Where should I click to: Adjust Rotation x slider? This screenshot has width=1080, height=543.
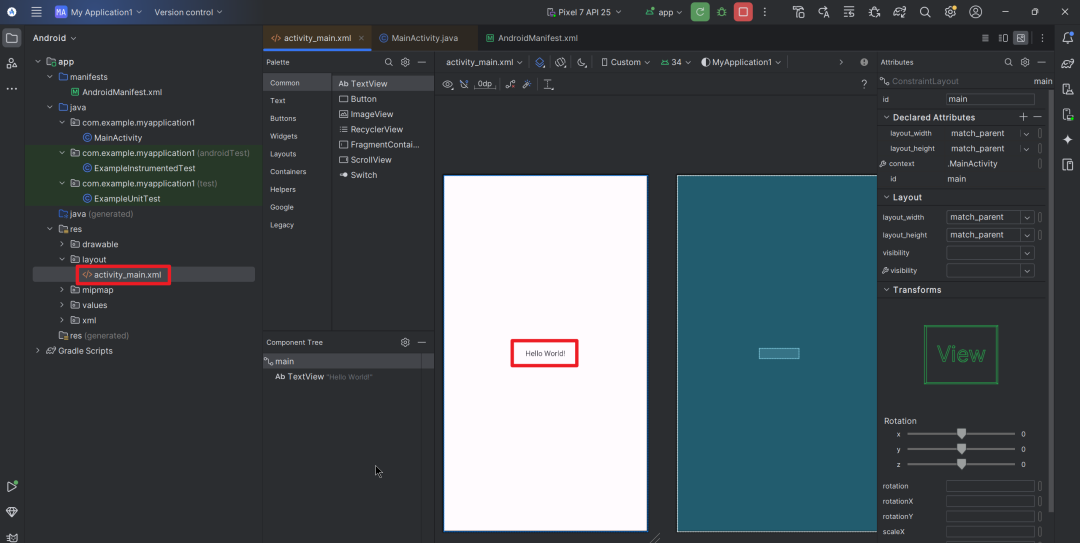click(961, 434)
